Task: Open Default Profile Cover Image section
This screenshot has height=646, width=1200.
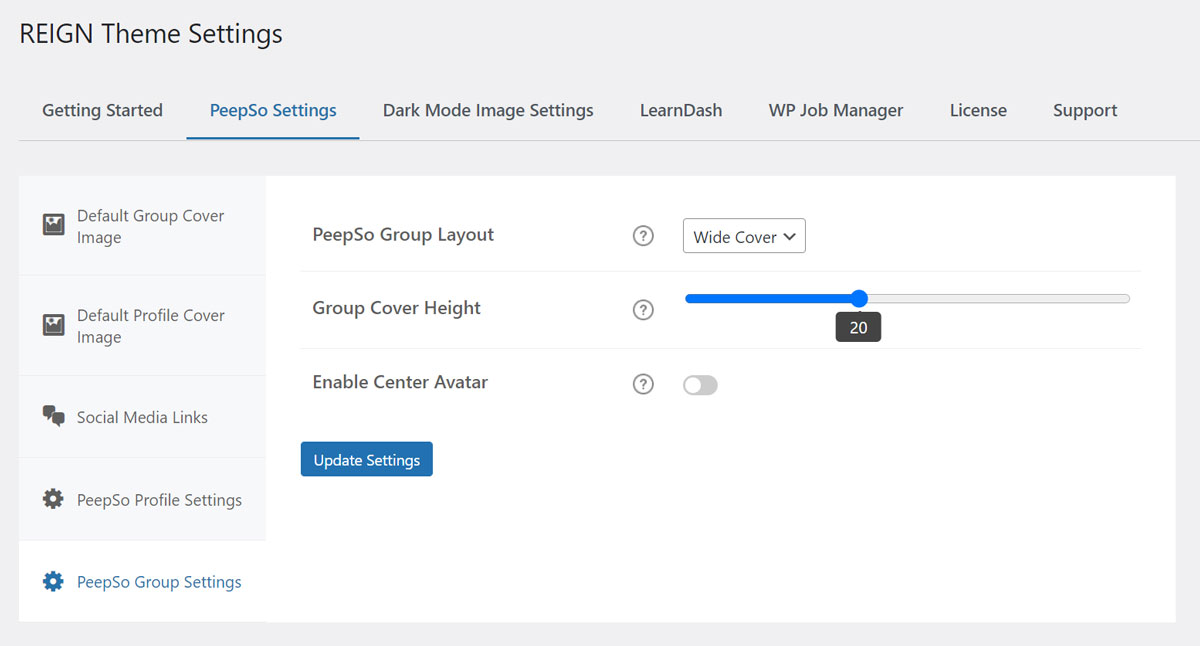Action: (142, 326)
